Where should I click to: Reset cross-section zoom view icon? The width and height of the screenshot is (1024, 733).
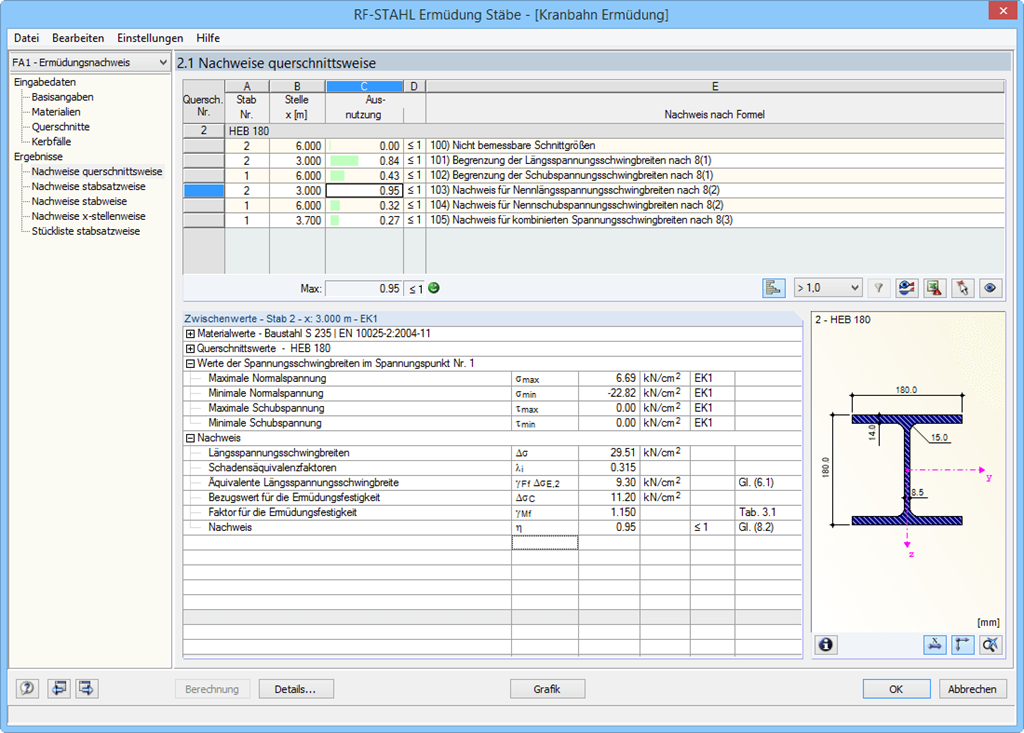(x=990, y=645)
